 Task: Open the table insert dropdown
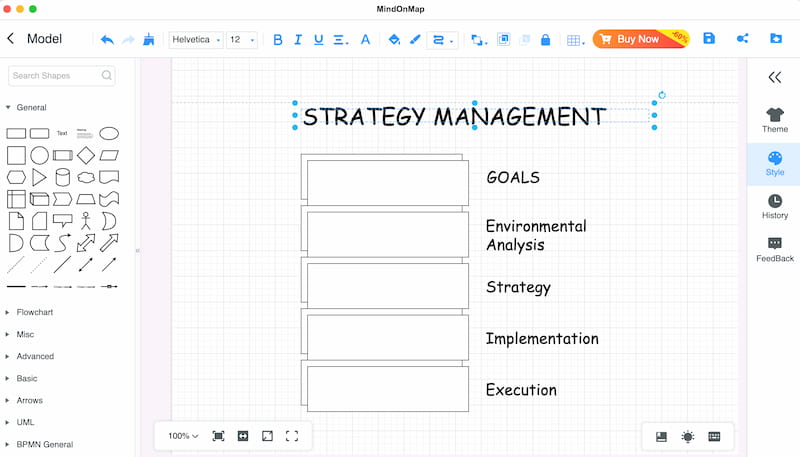tap(576, 40)
